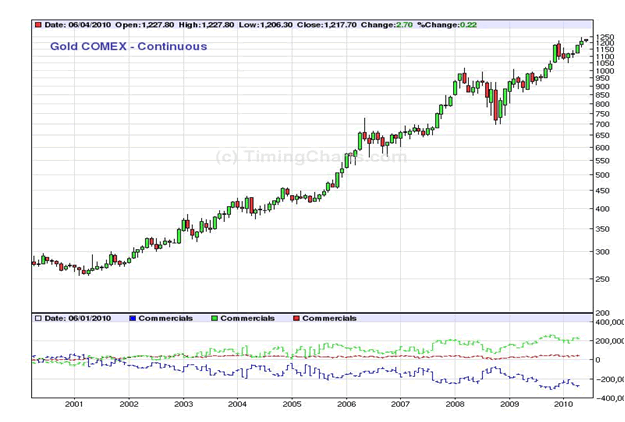Click the 'Open:1,227.80' value
The height and width of the screenshot is (422, 625).
click(x=145, y=25)
